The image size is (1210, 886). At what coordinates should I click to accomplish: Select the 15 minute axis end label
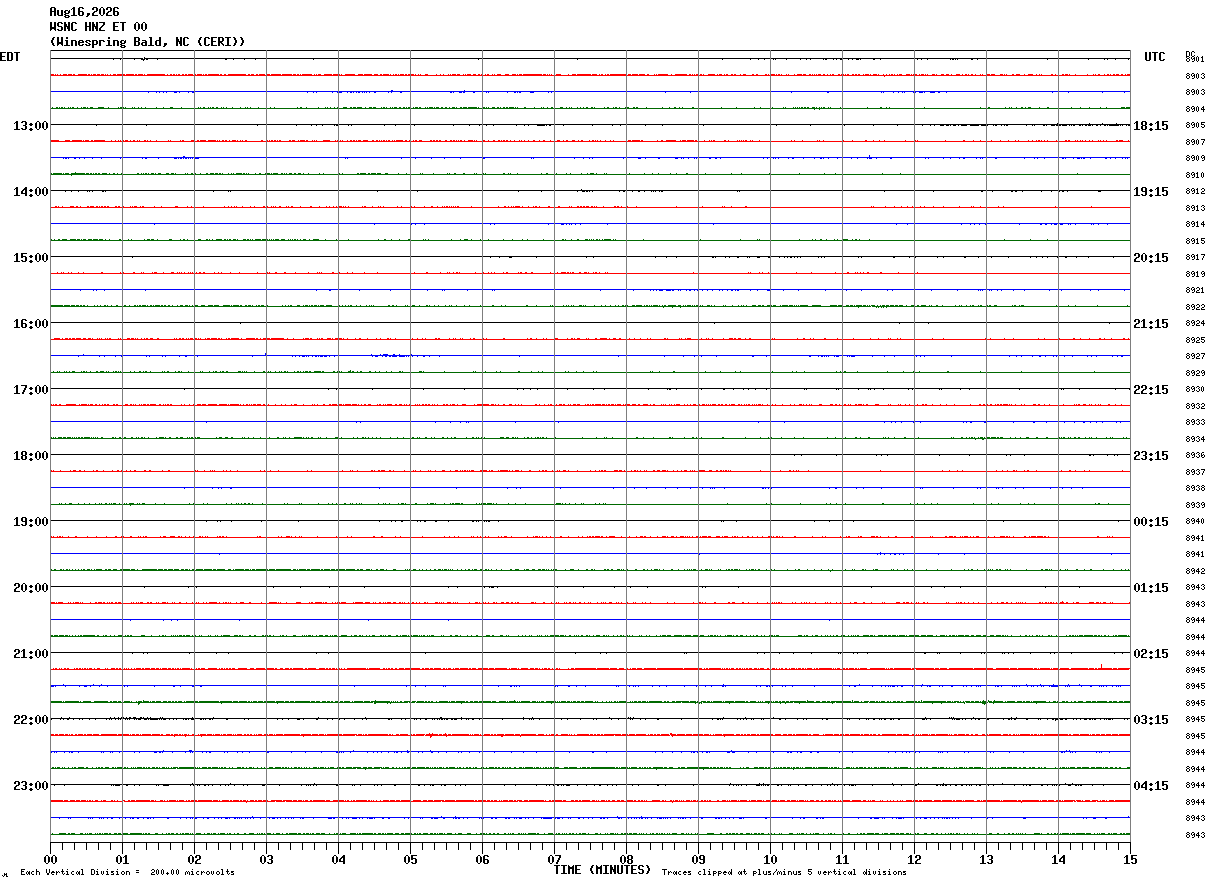[1130, 859]
